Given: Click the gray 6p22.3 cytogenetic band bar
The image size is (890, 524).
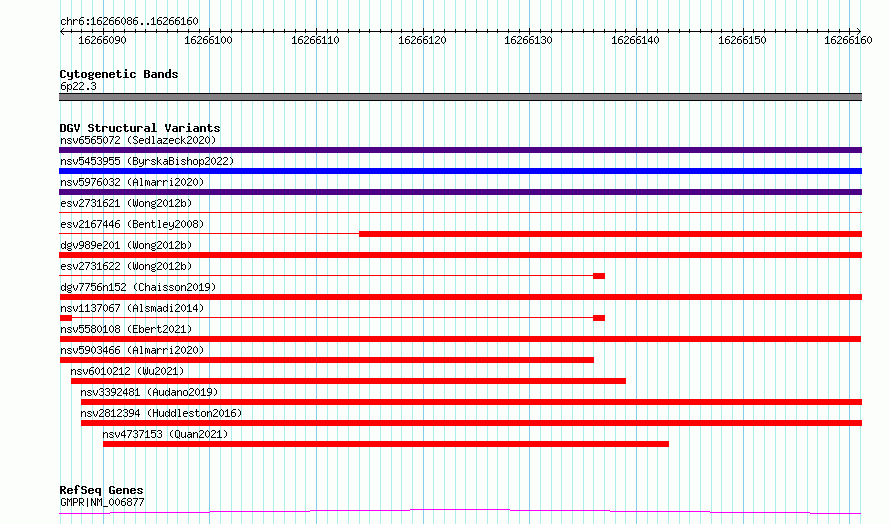Looking at the screenshot, I should pos(460,97).
